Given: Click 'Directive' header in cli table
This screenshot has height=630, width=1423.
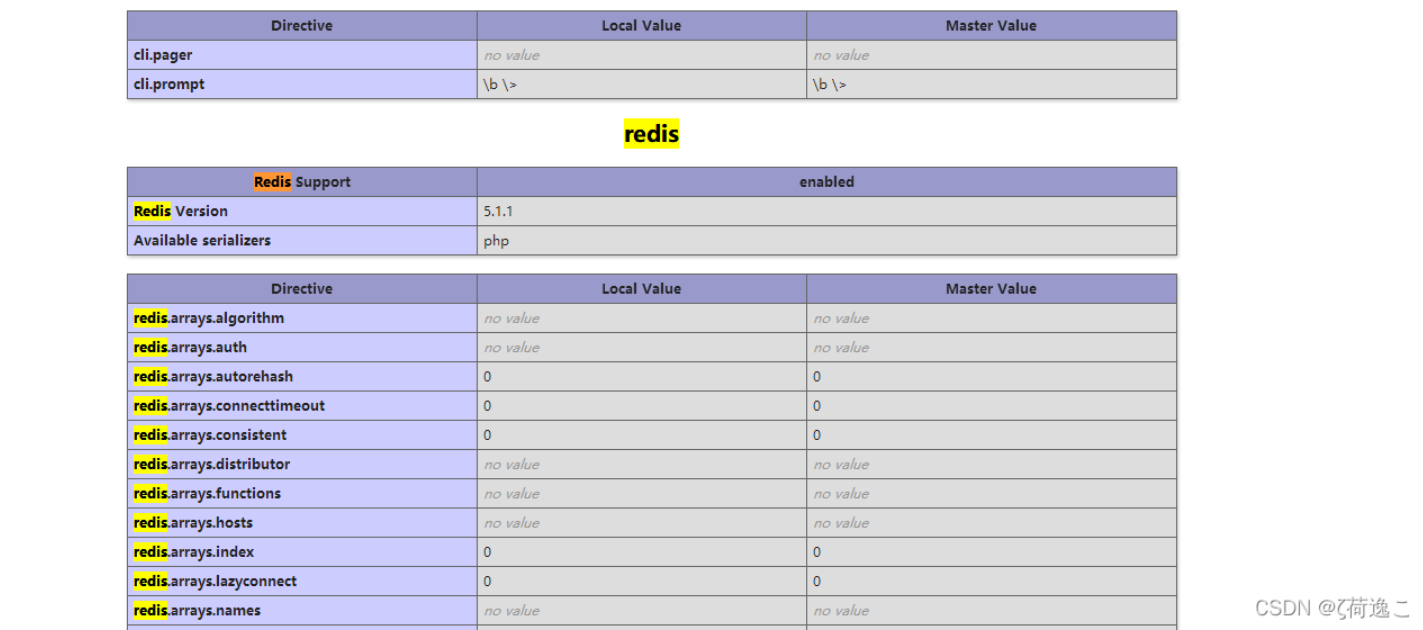Looking at the screenshot, I should pos(302,26).
